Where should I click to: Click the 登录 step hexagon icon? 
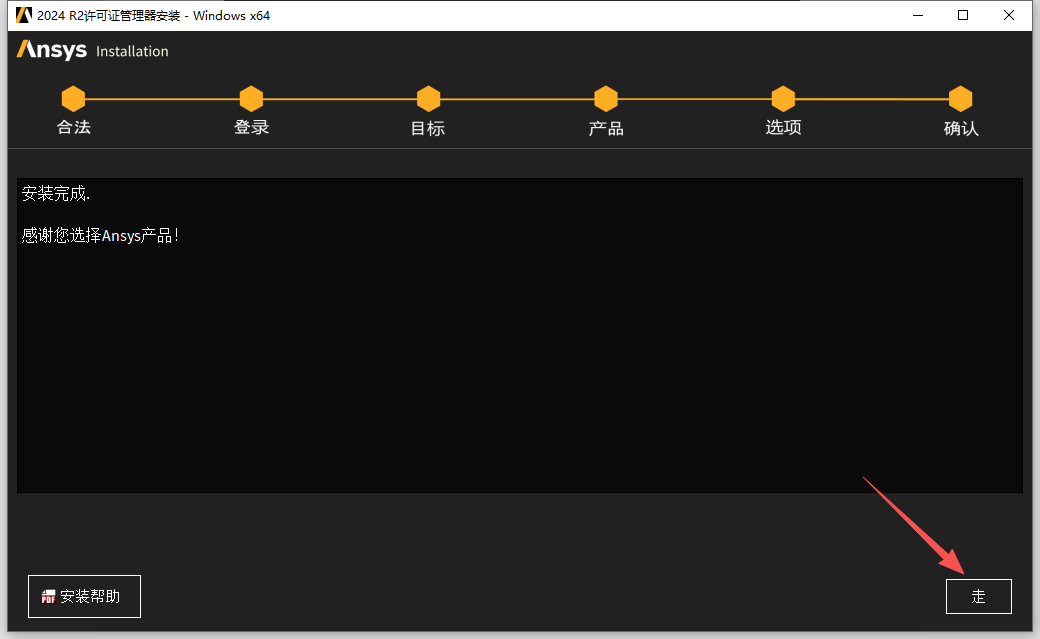251,98
